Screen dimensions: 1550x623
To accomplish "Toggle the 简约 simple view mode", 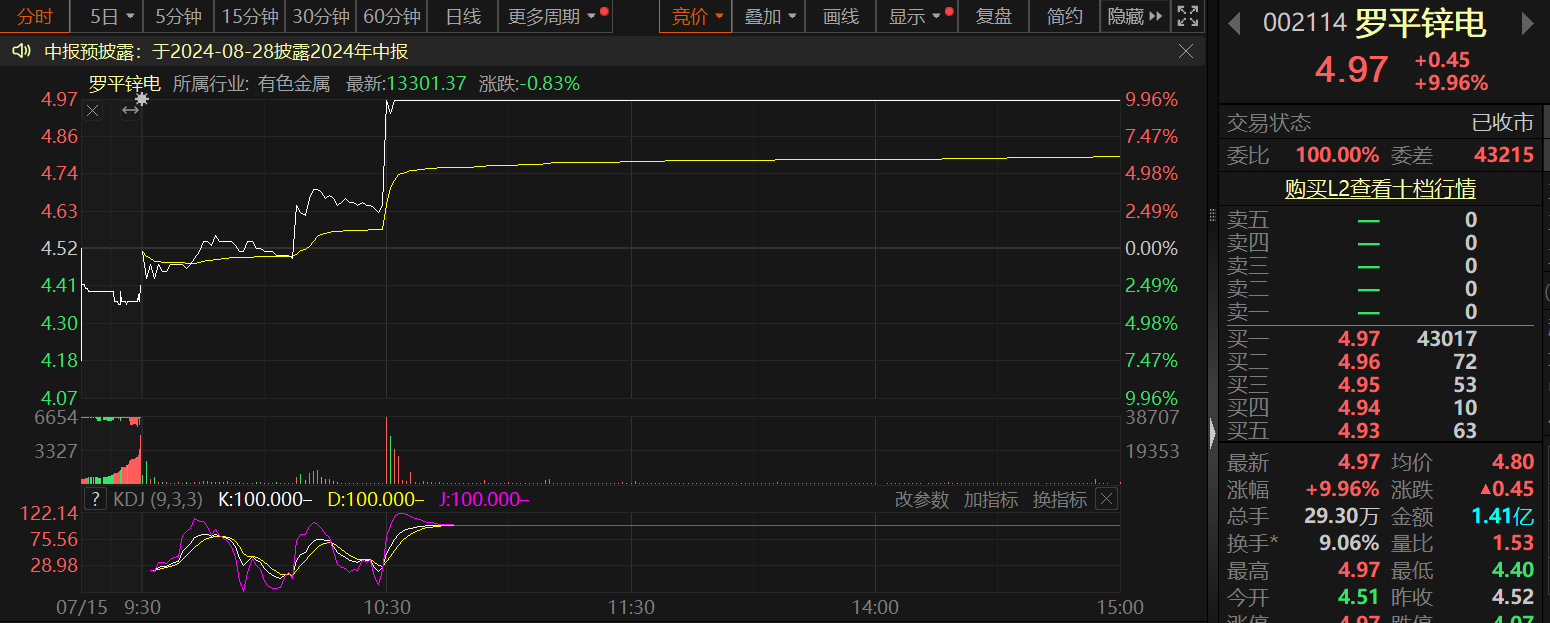I will pos(1064,16).
